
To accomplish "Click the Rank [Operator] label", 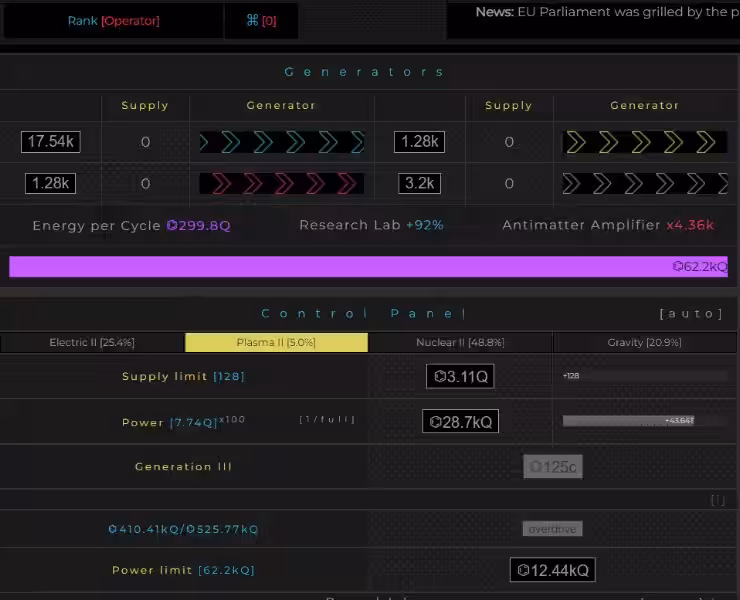I will pyautogui.click(x=113, y=21).
